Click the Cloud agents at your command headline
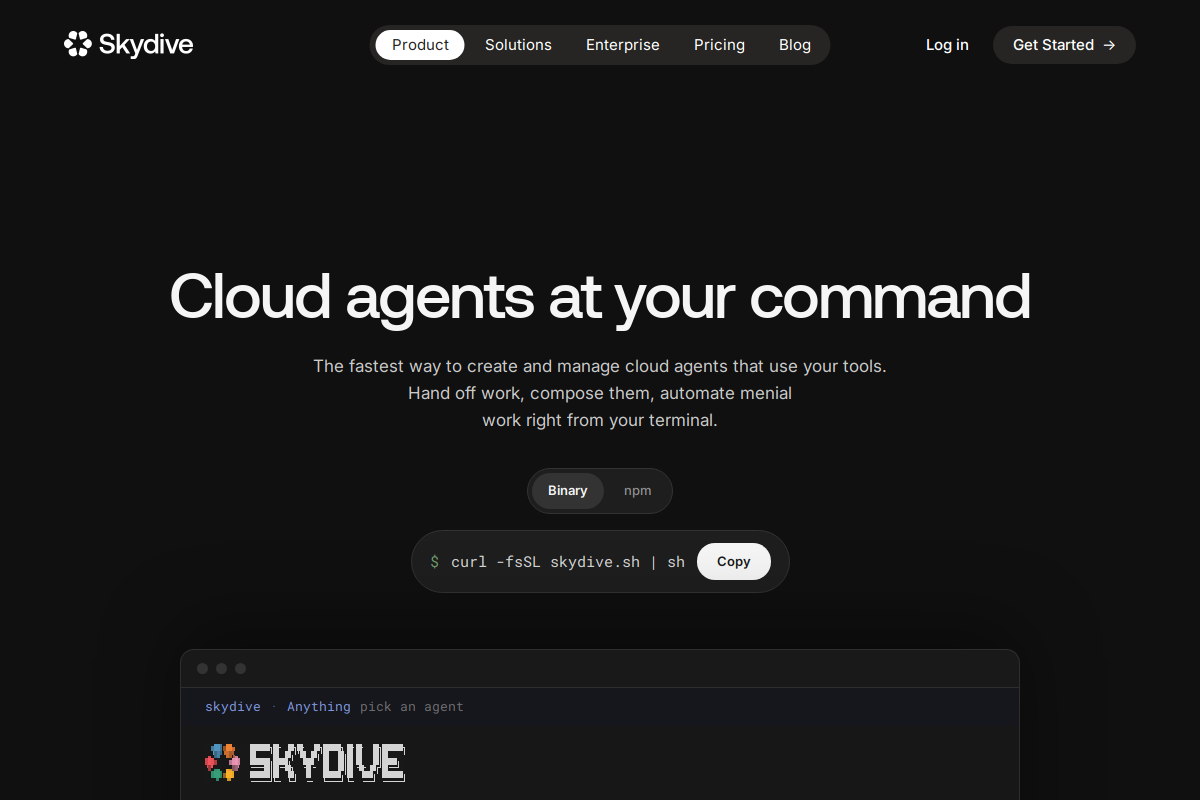Screen dimensions: 1200x800 click(600, 297)
